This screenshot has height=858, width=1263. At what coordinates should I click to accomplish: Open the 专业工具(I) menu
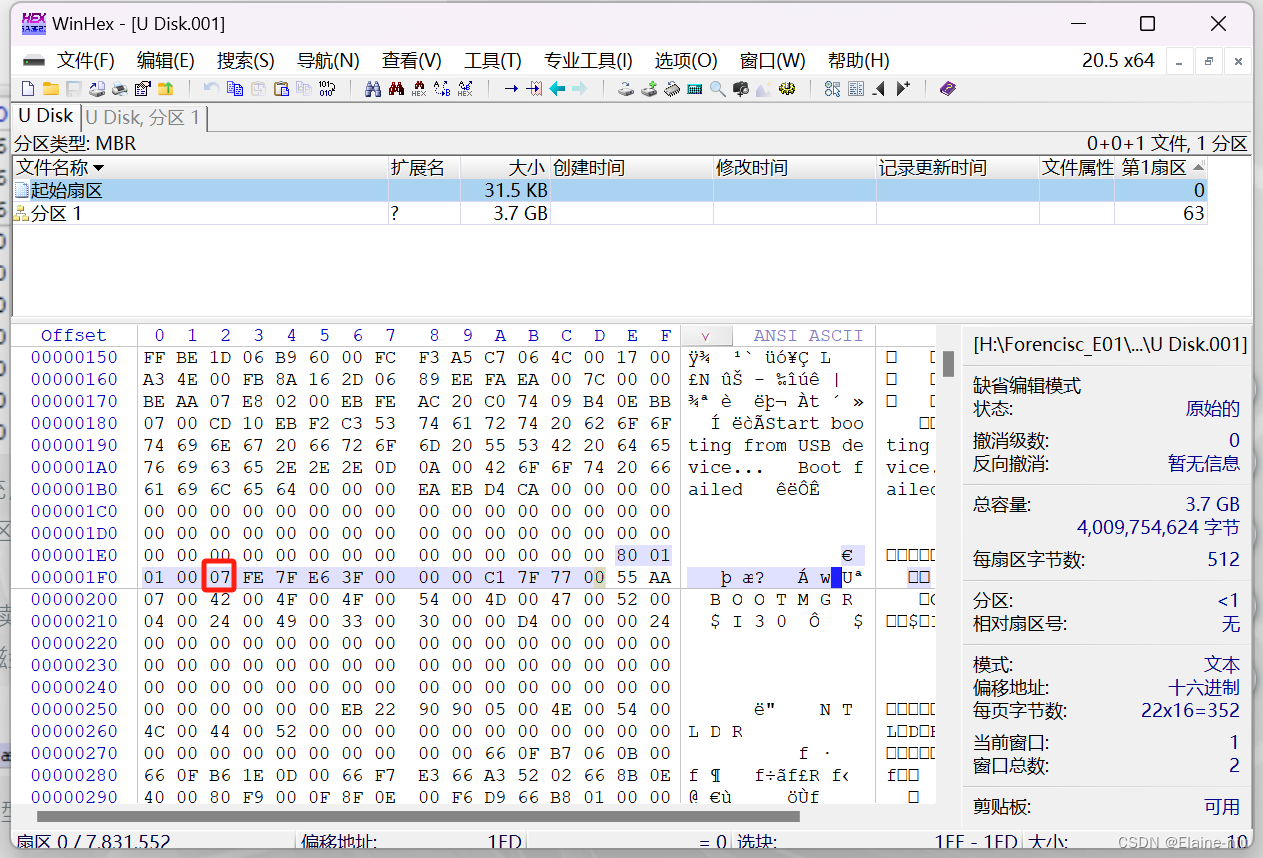(x=588, y=60)
